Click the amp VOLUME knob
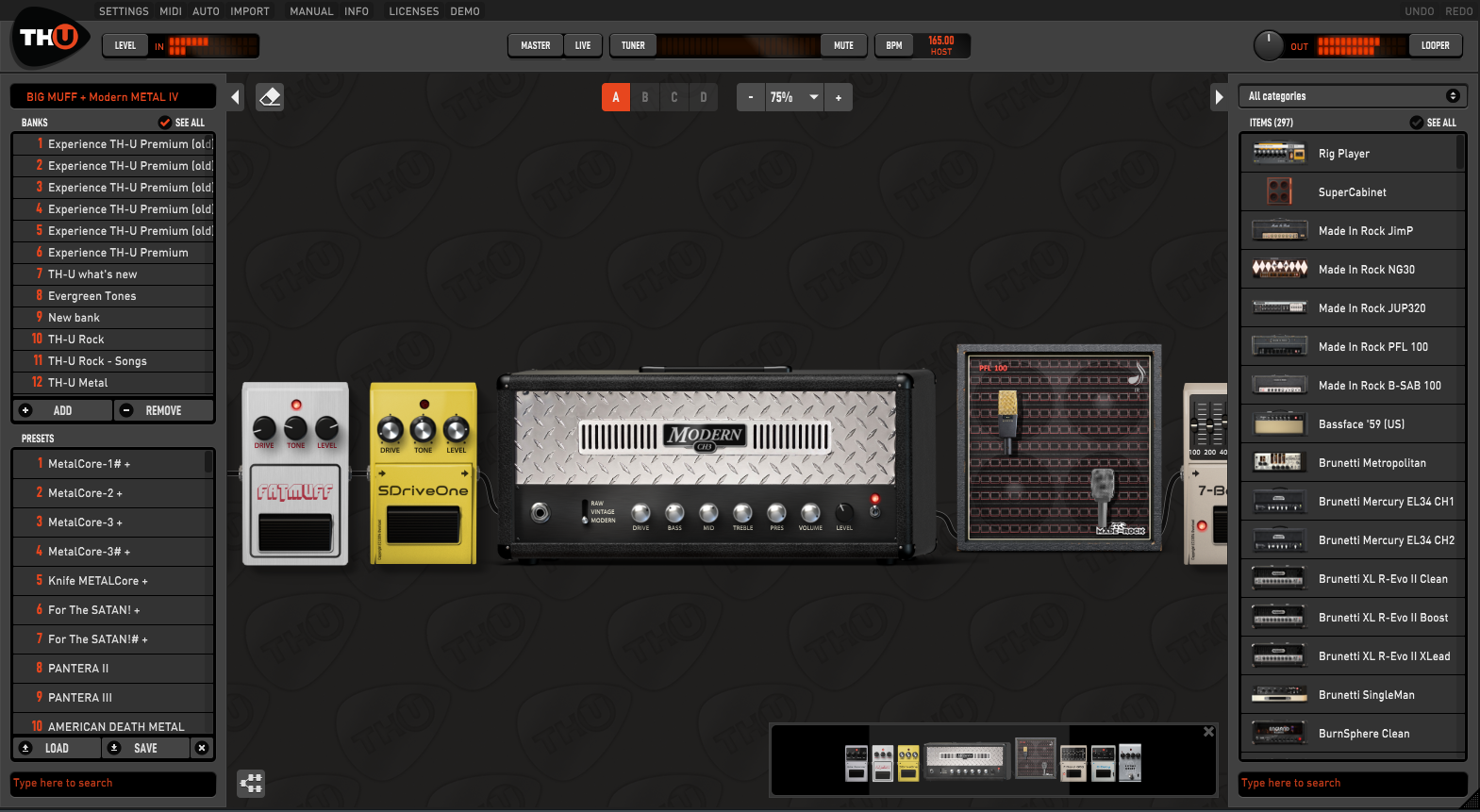This screenshot has width=1480, height=812. point(810,512)
